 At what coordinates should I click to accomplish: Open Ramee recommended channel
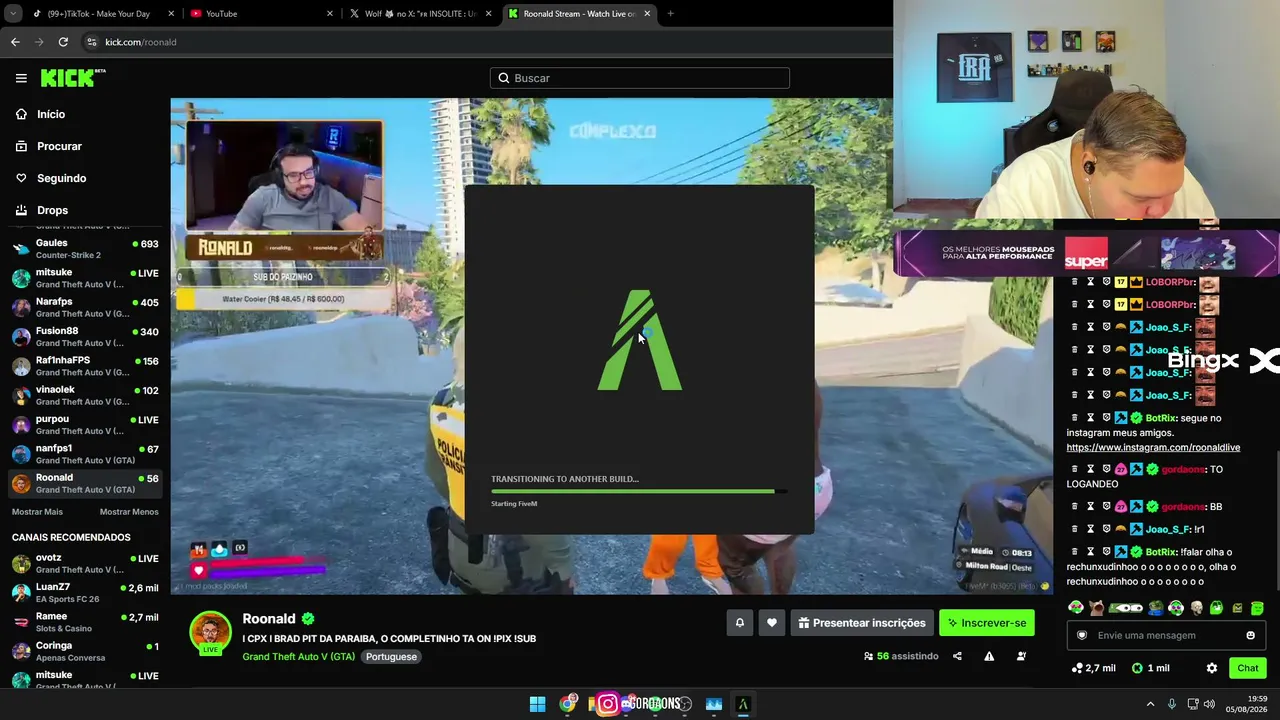[85, 622]
